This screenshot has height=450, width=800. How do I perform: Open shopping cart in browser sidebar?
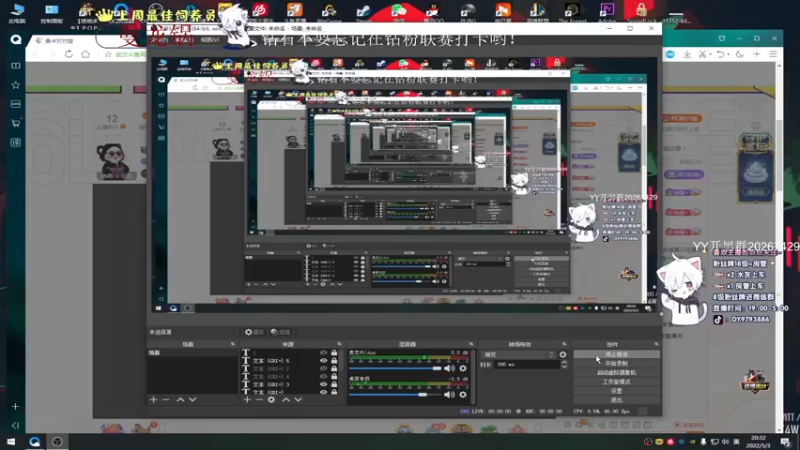click(16, 123)
